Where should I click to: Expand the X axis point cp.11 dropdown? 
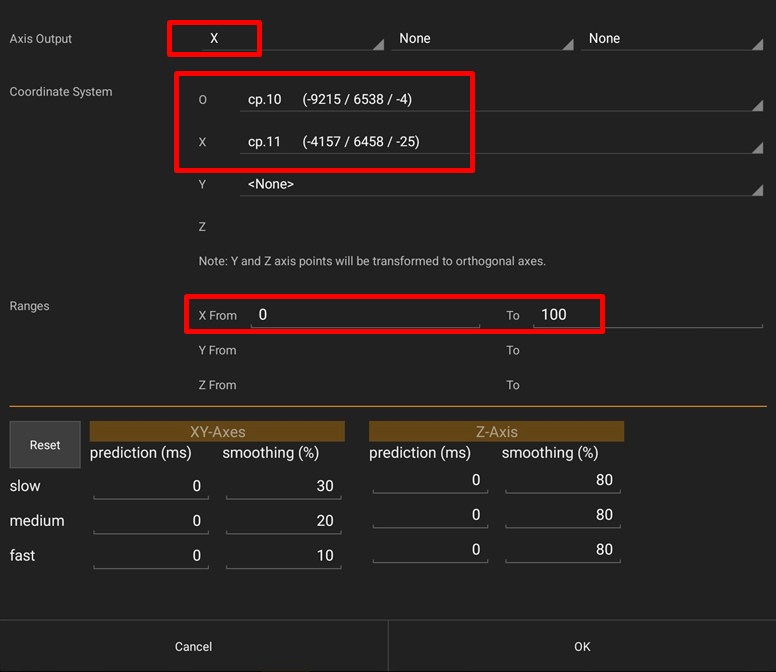[500, 142]
